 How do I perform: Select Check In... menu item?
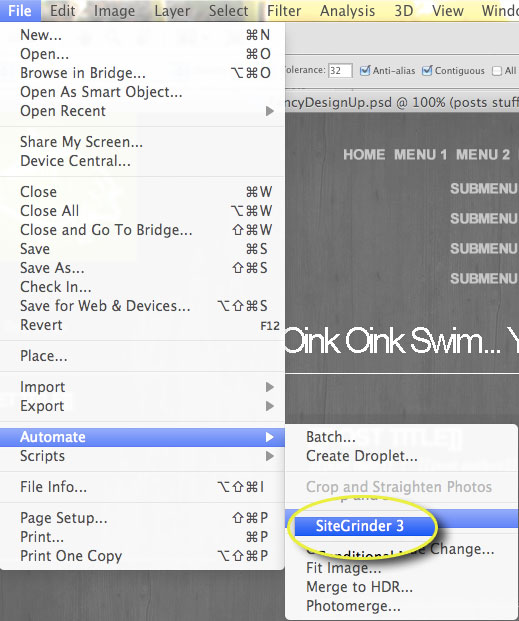(x=142, y=287)
